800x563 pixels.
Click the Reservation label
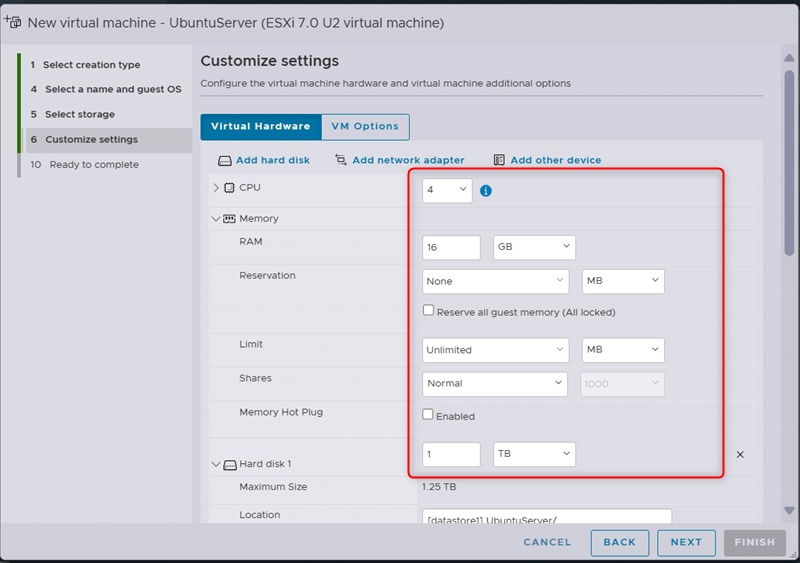(x=267, y=276)
